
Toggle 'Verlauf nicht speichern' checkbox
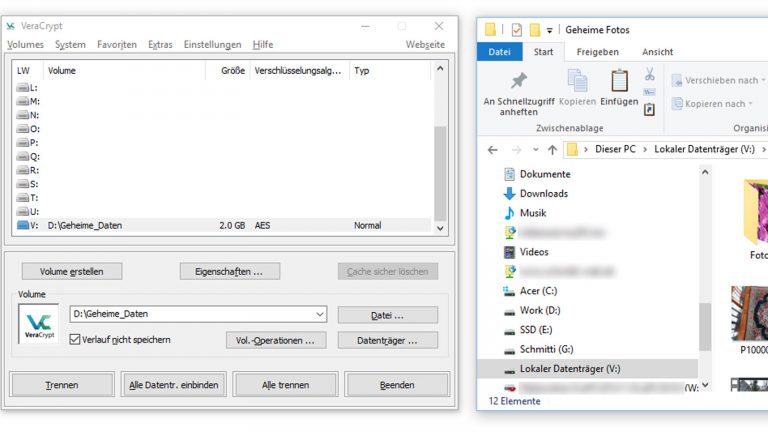(x=74, y=339)
